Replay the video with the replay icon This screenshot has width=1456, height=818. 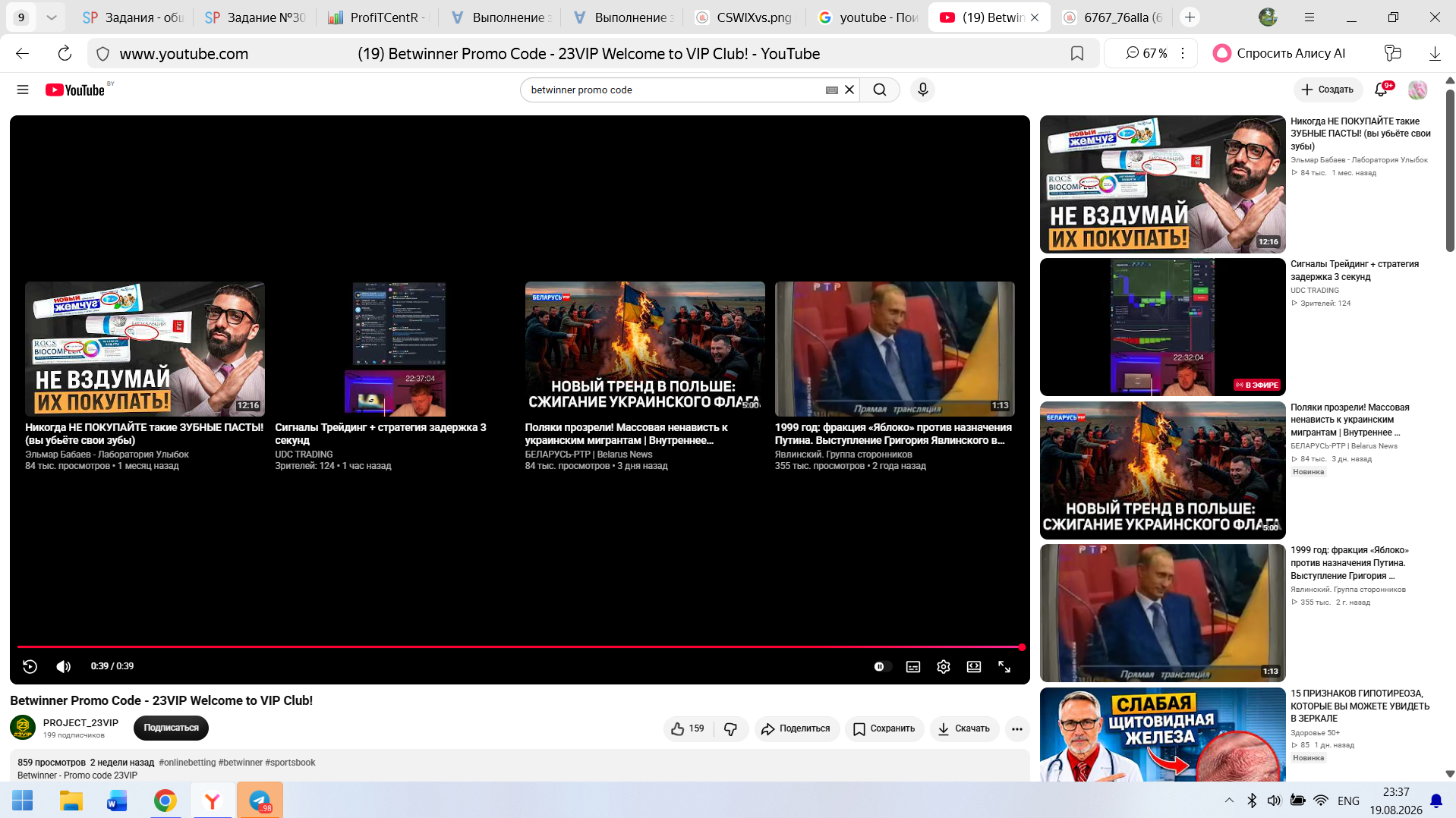pos(30,666)
